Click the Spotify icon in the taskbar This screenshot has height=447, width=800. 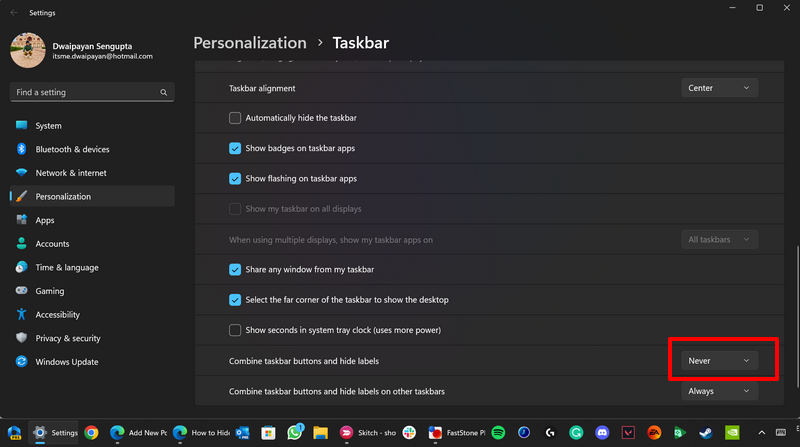click(498, 433)
